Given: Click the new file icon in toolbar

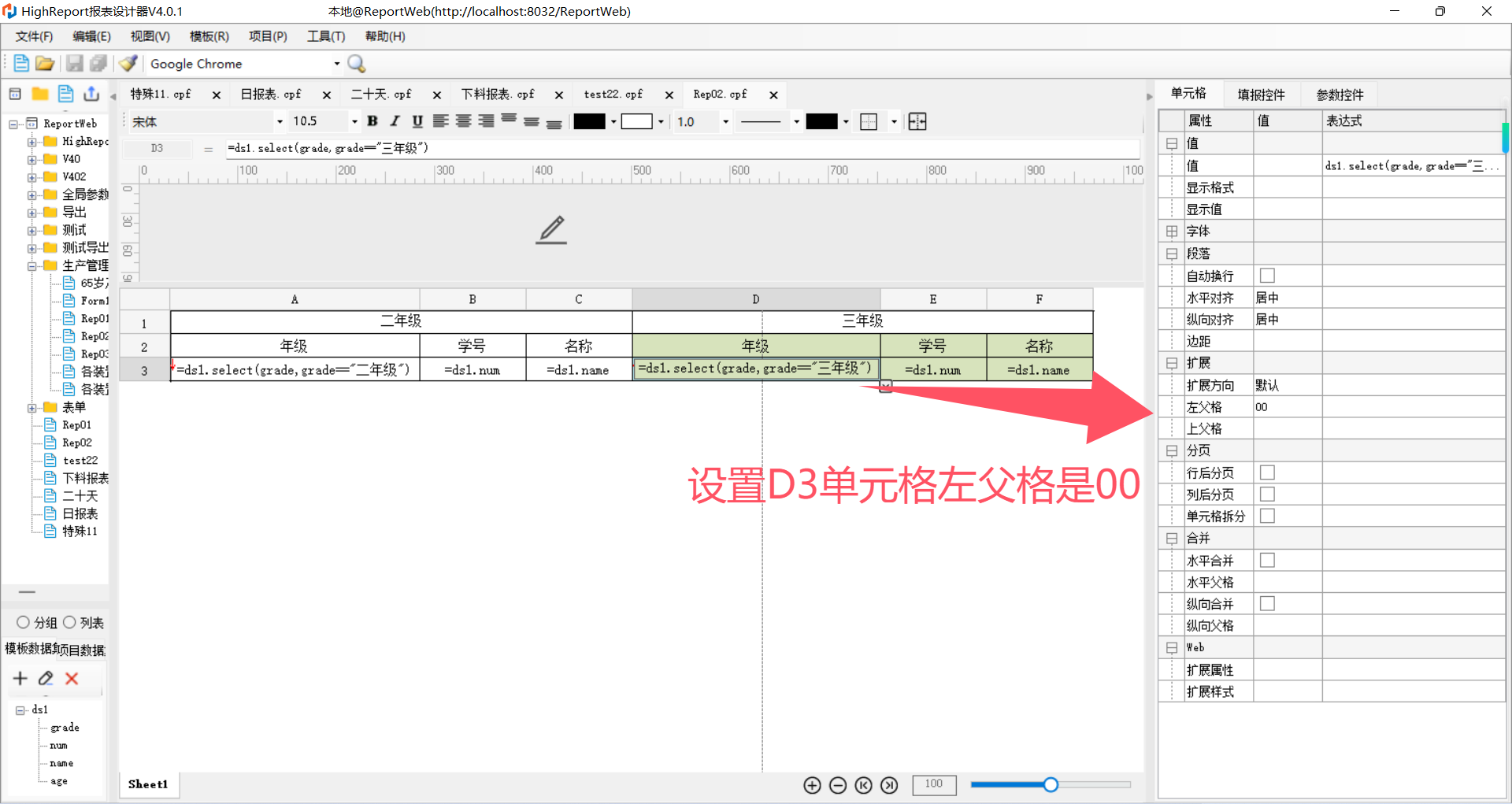Looking at the screenshot, I should coord(21,64).
